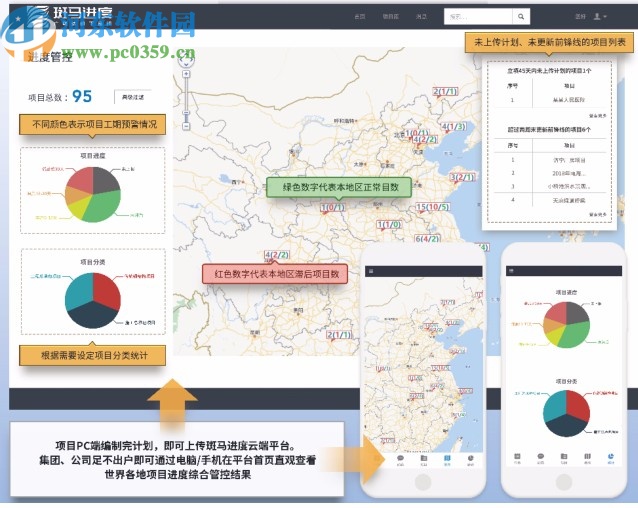Viewport: 638px width, 508px height.
Task: Select the 天台县廊桥院 project row
Action: click(x=549, y=200)
